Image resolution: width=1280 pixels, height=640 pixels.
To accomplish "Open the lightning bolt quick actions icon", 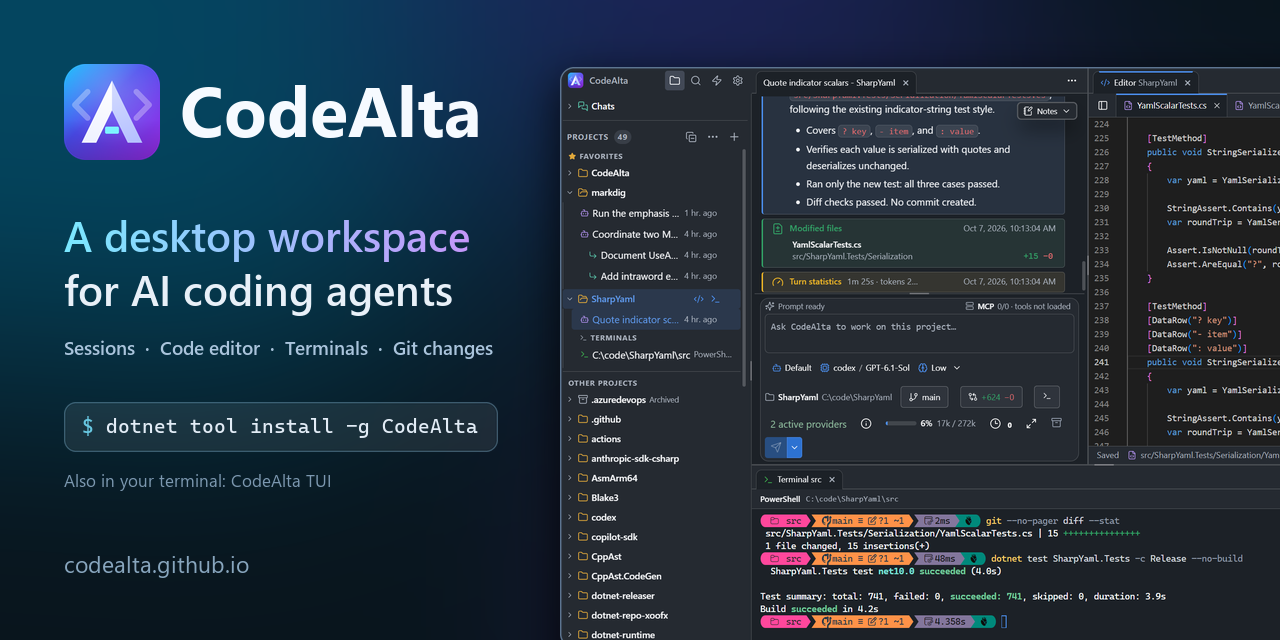I will [717, 81].
